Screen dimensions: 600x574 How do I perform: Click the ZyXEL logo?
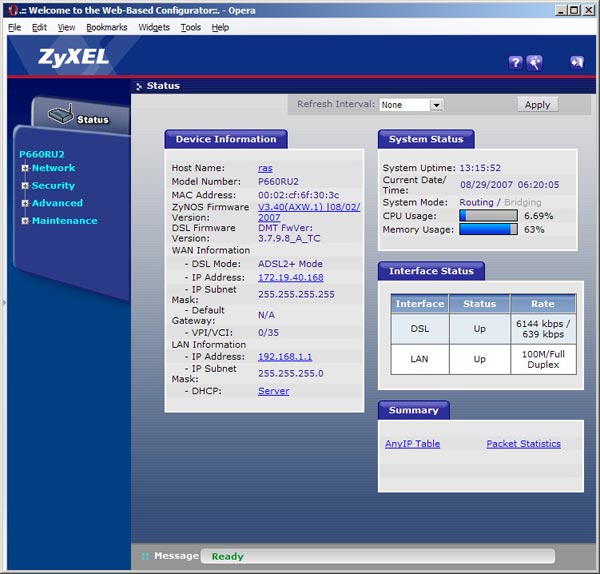click(73, 57)
